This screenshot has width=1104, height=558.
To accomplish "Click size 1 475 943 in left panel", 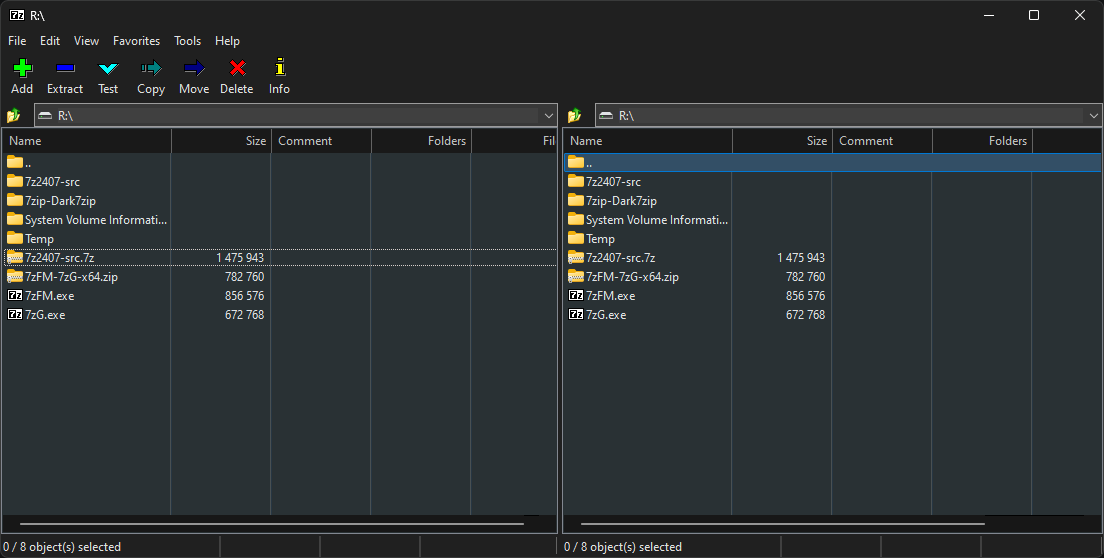I will click(240, 258).
